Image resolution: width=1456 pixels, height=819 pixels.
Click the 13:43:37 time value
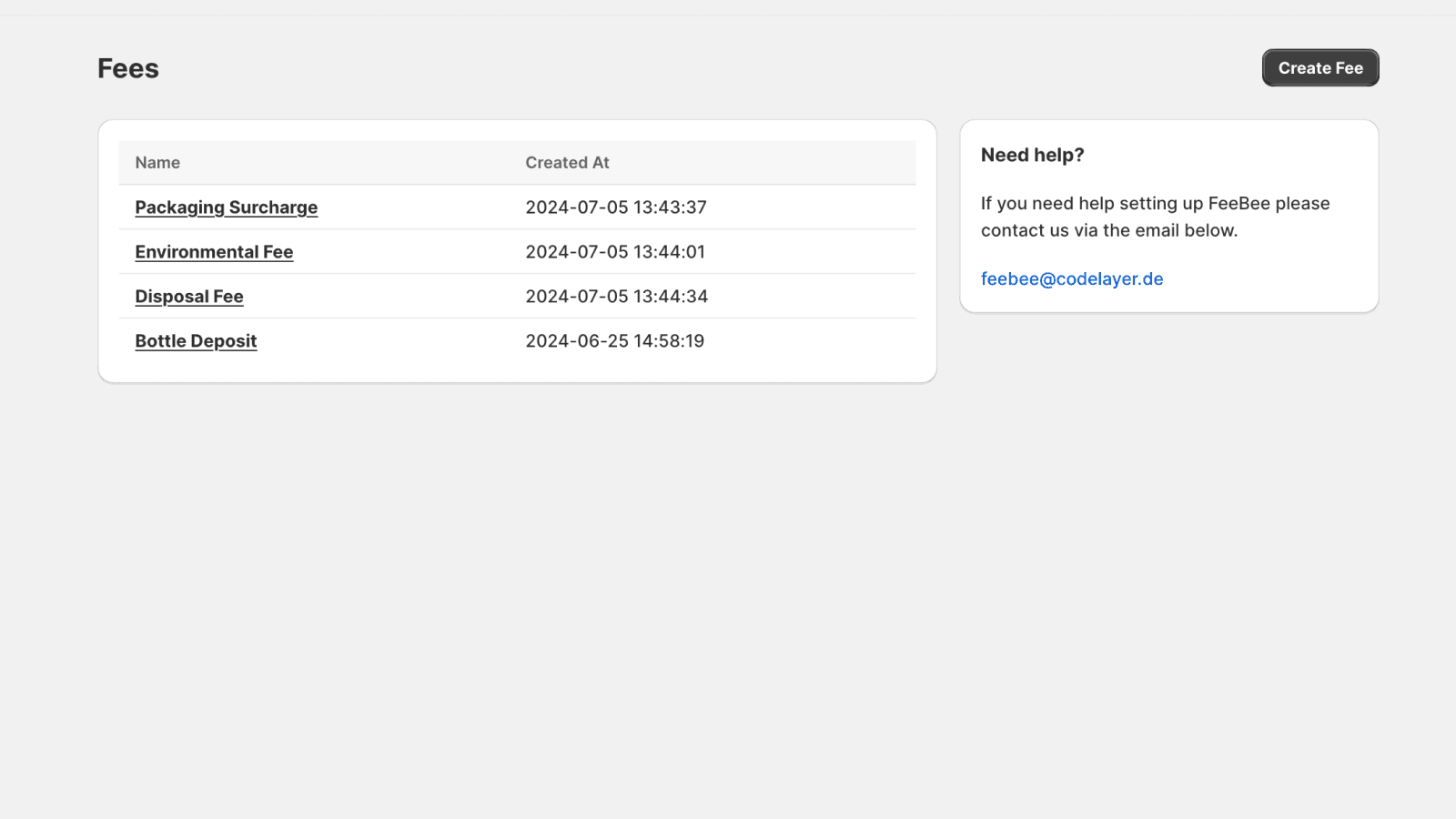670,207
